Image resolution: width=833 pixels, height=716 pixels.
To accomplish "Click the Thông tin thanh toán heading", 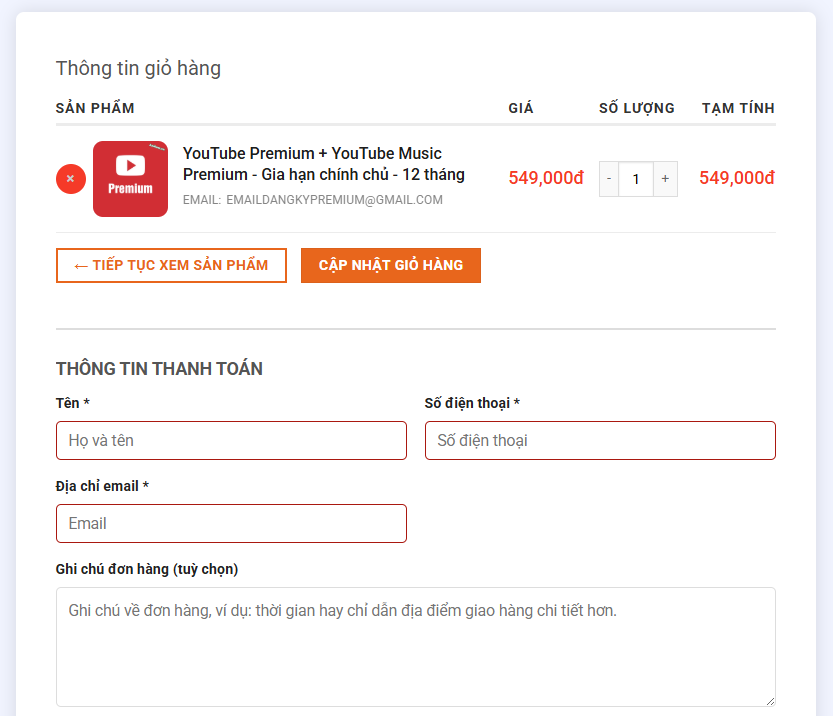I will 159,369.
